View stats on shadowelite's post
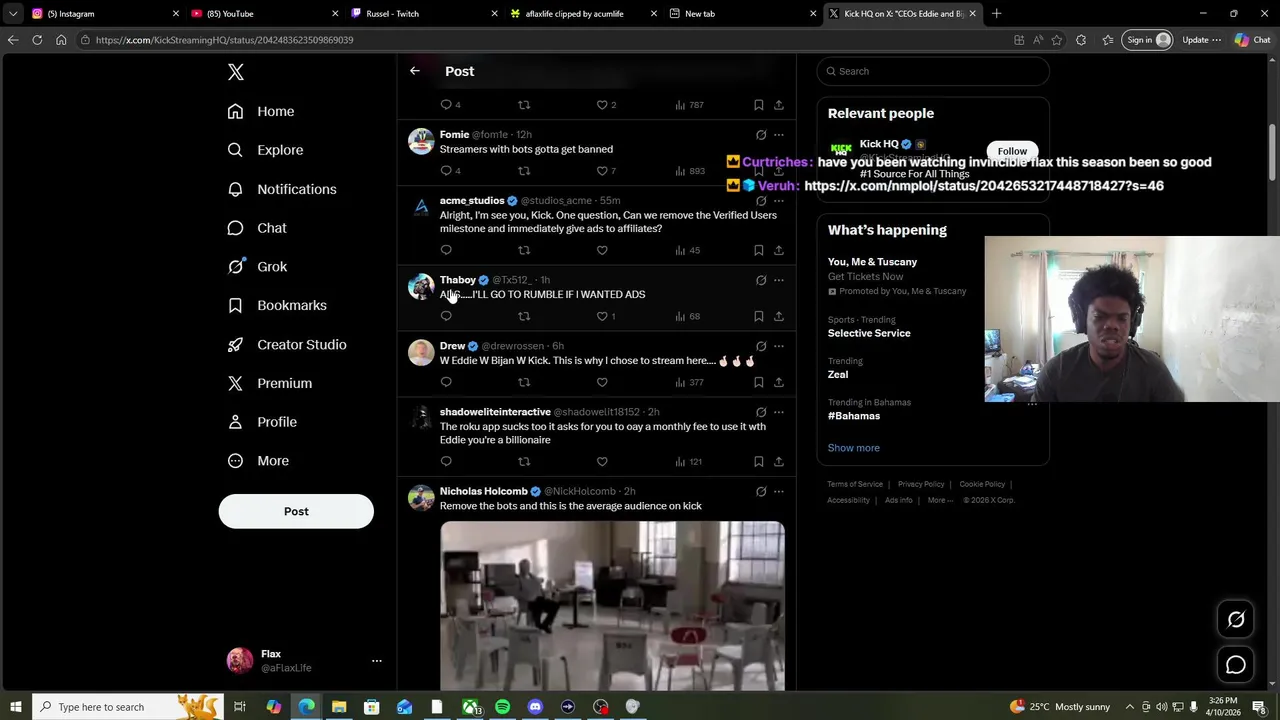This screenshot has height=720, width=1280. (689, 461)
